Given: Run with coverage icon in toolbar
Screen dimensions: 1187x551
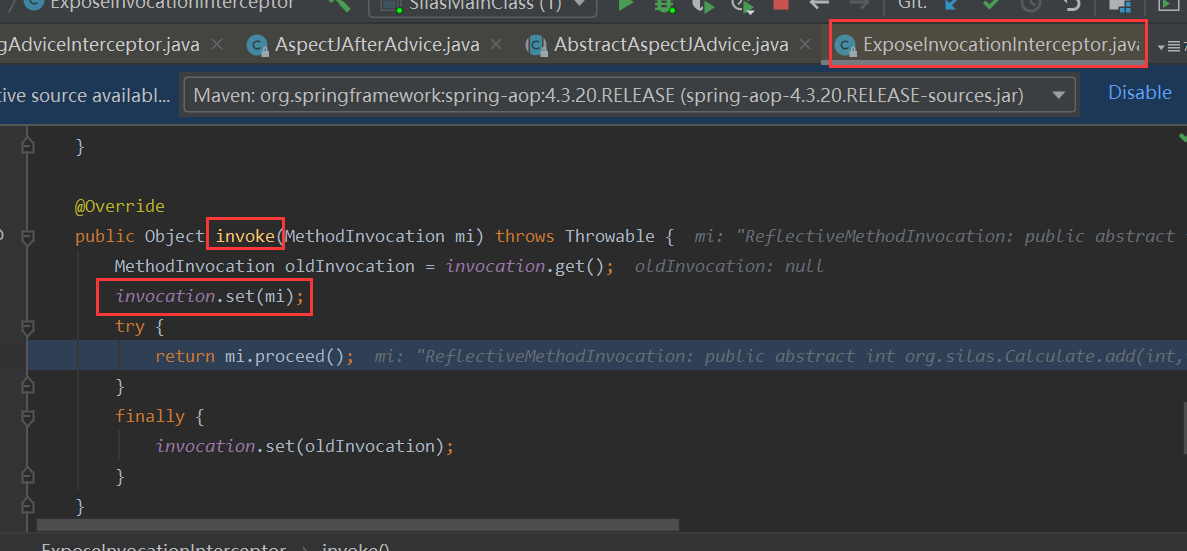Looking at the screenshot, I should (704, 5).
